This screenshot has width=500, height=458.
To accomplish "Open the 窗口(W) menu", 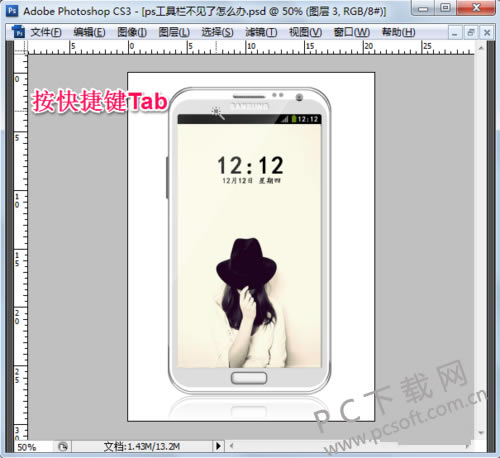I will click(x=352, y=32).
